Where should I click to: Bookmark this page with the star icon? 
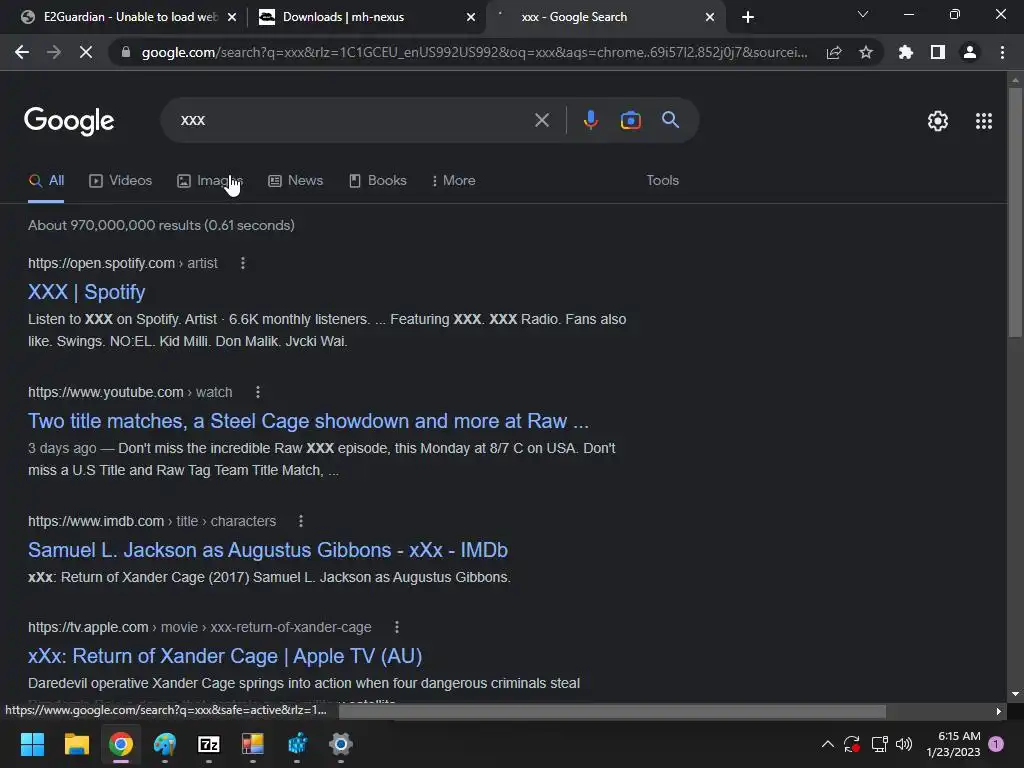[x=866, y=52]
